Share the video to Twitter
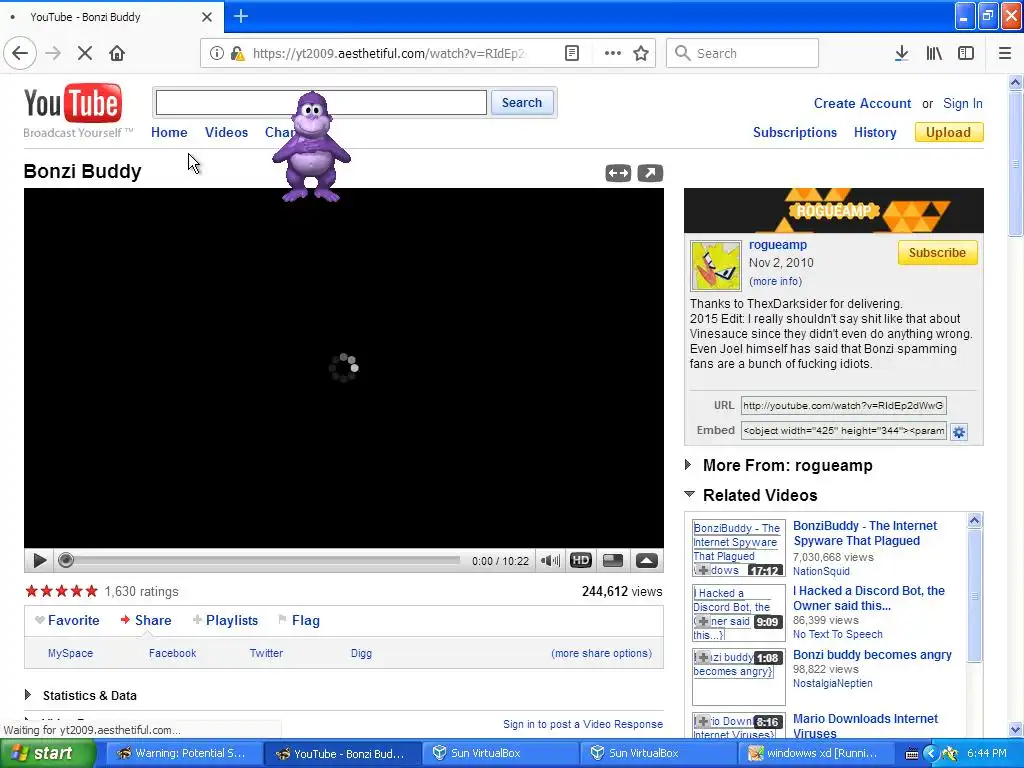 coord(266,653)
